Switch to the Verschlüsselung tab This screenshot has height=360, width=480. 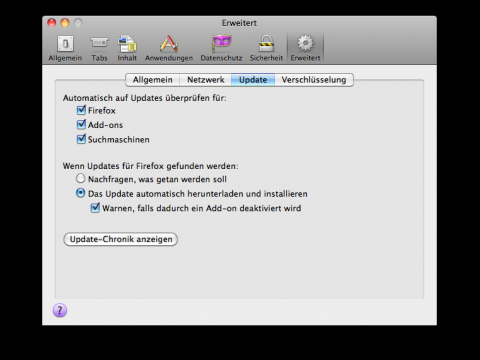[x=314, y=80]
